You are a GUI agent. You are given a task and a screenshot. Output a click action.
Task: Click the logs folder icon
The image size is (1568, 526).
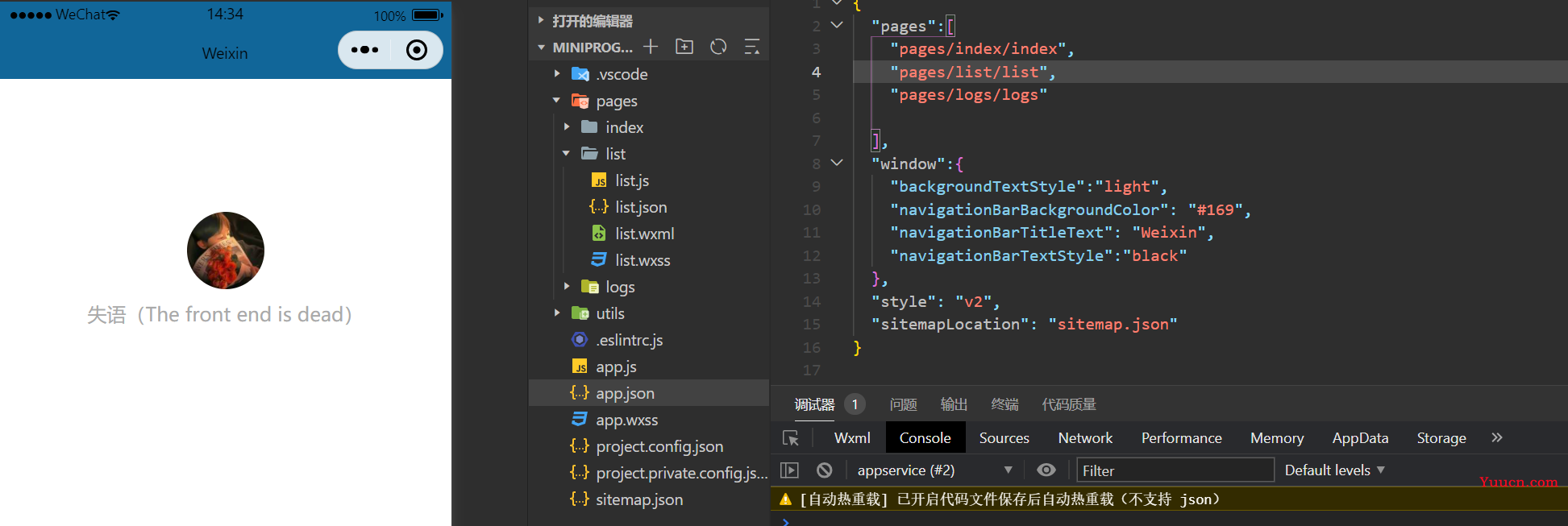589,287
